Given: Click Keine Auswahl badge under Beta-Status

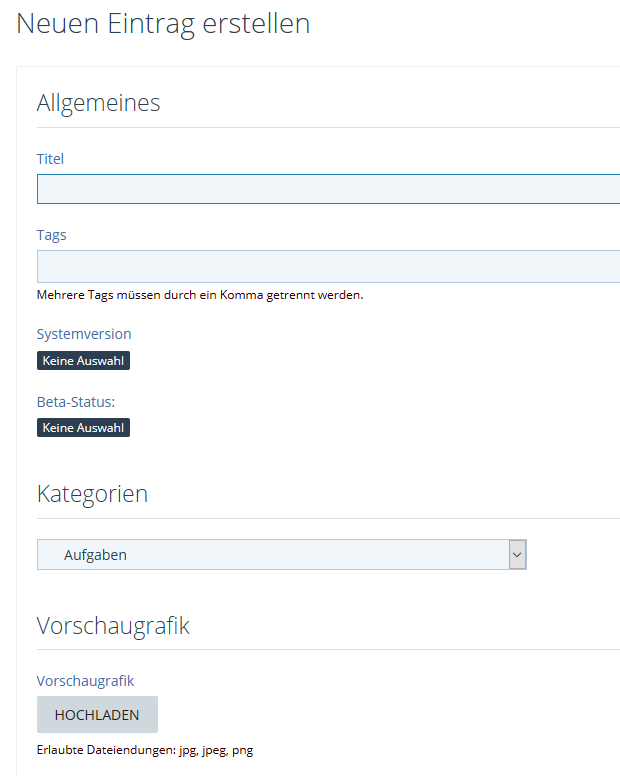Looking at the screenshot, I should click(x=83, y=428).
